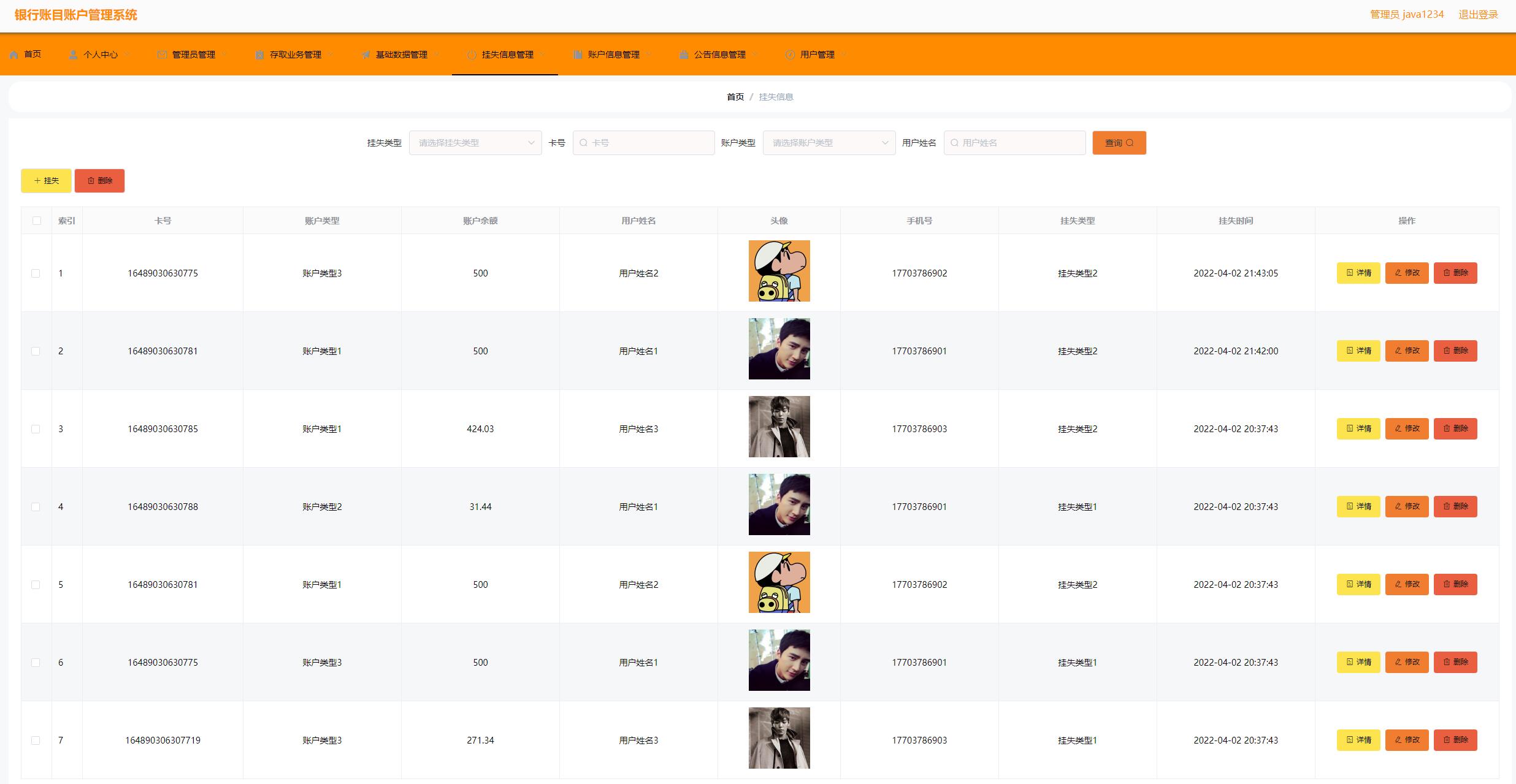
Task: Click the person icon beside 个人中心
Action: click(74, 55)
